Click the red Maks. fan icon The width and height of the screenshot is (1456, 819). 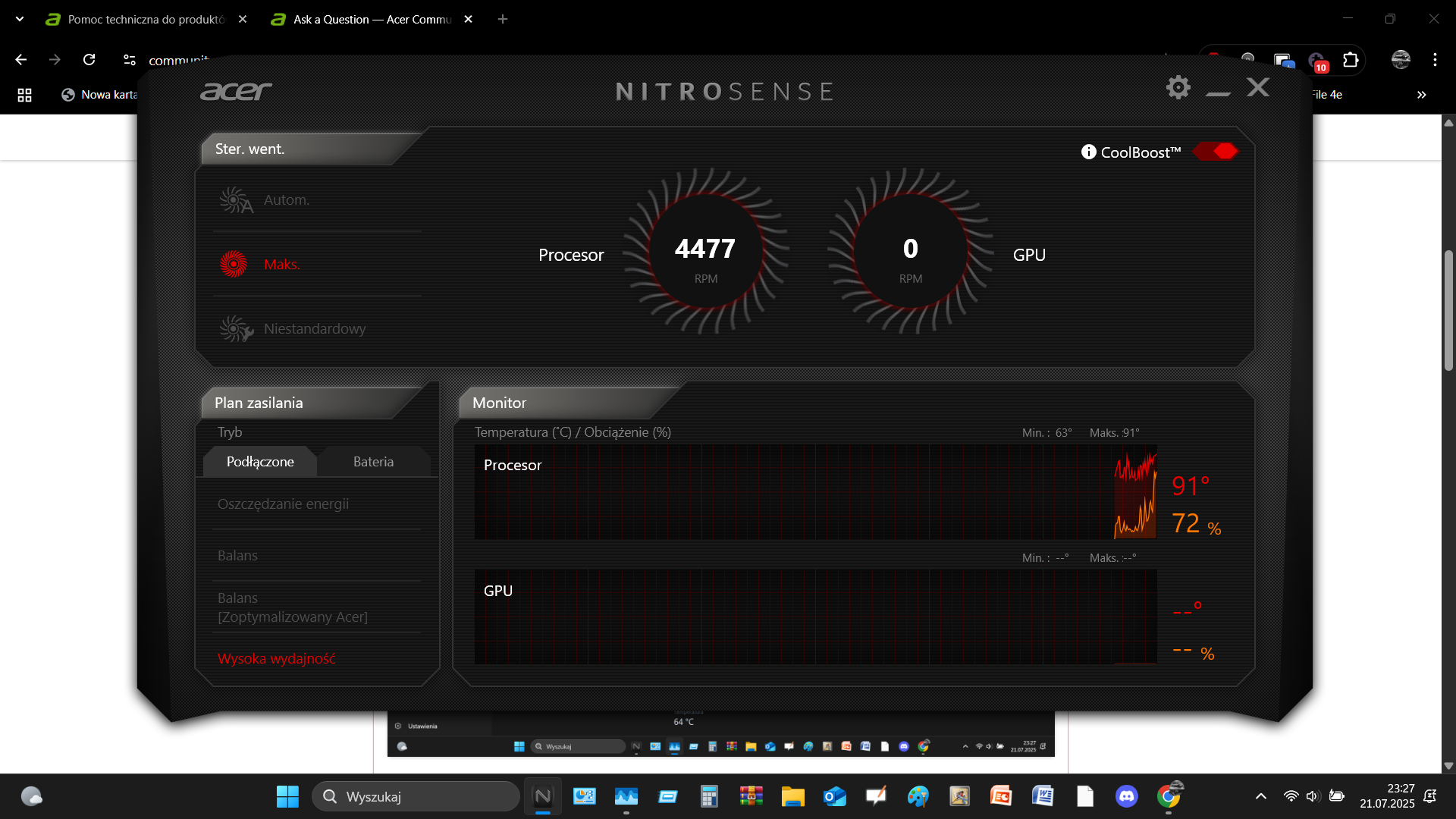(x=234, y=264)
